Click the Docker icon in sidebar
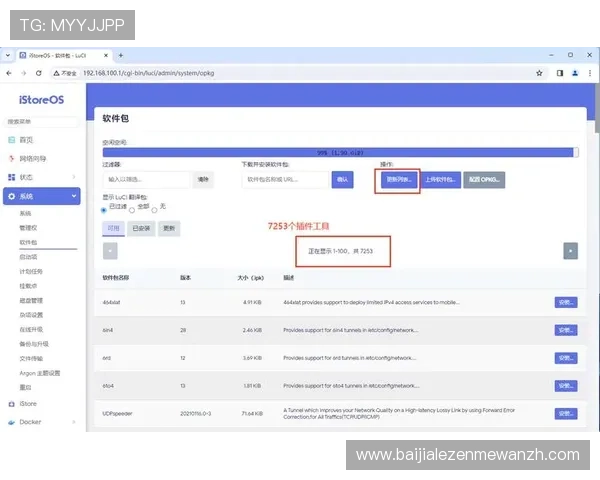Viewport: 600px width, 480px height. 12,422
